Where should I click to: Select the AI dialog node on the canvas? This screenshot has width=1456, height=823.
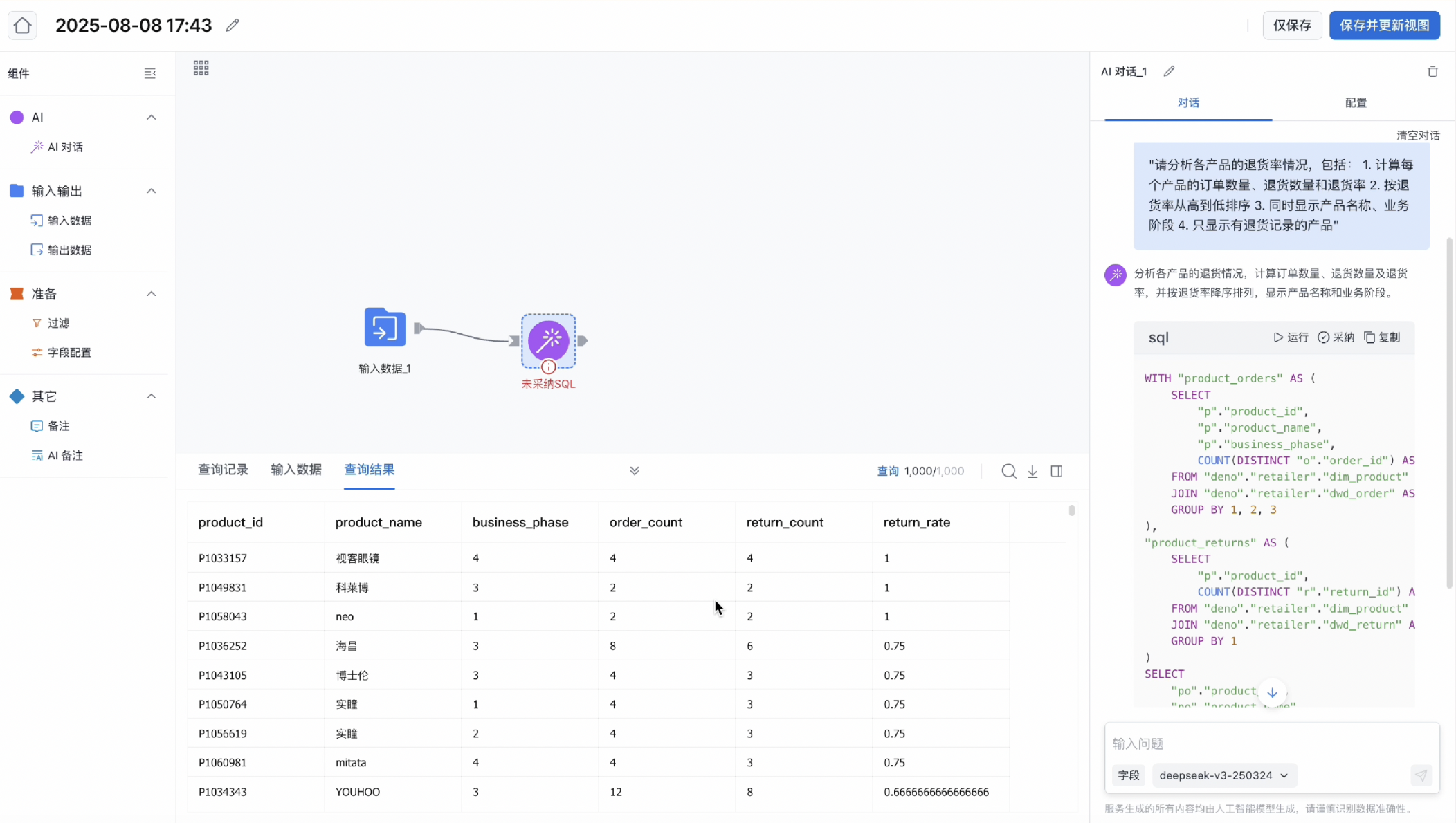pos(548,340)
